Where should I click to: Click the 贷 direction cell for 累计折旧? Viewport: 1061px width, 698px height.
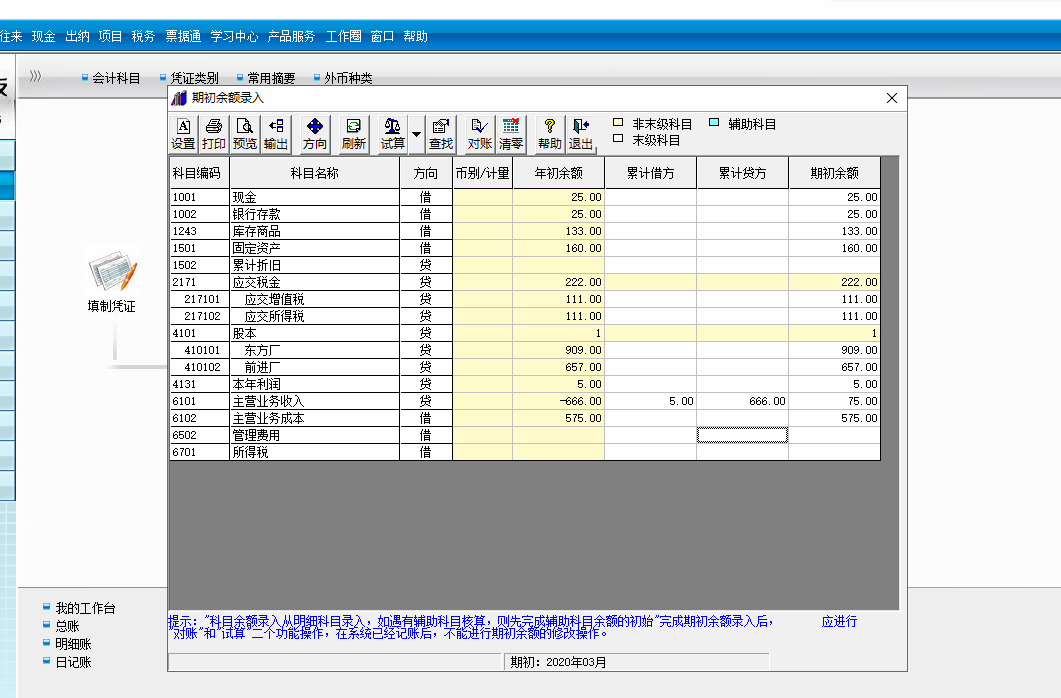point(426,265)
